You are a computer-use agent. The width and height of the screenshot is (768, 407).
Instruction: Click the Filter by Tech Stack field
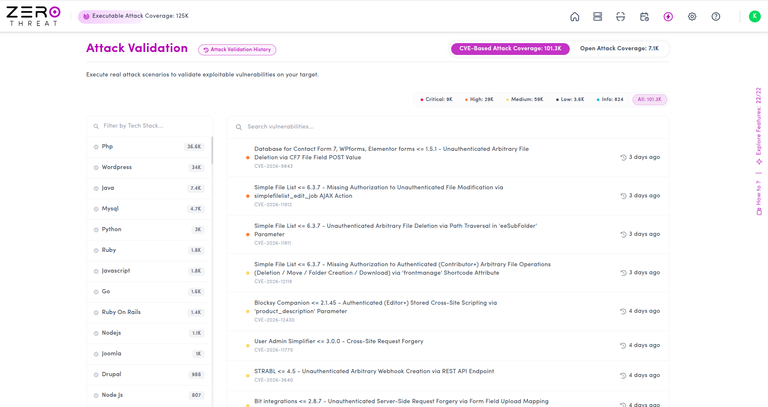pos(150,126)
